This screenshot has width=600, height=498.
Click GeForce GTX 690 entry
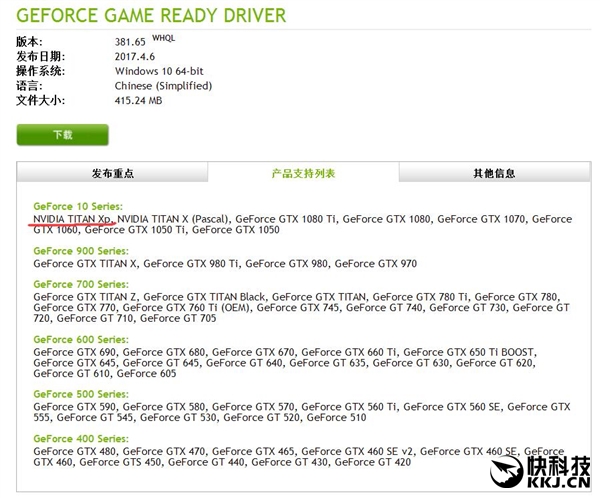pos(74,352)
